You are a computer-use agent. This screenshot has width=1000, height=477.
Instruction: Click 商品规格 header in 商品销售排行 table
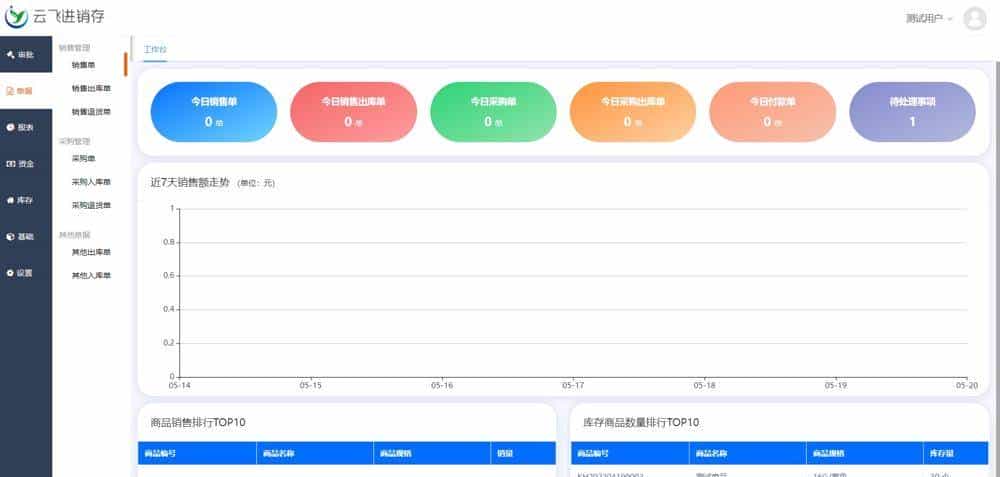click(432, 453)
